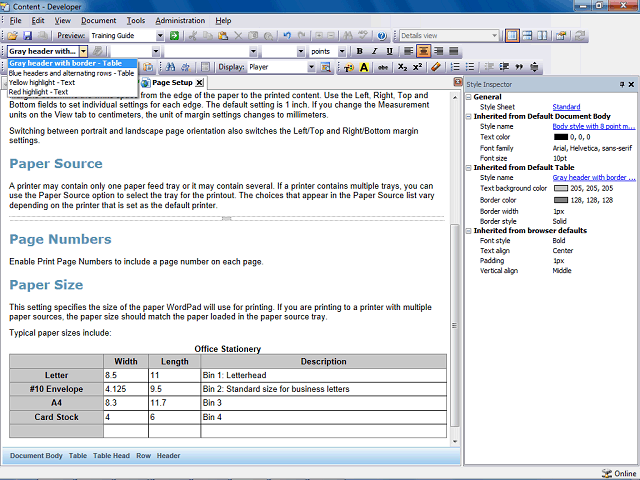
Task: Click the paste special icon left of Find
Action: 148,67
